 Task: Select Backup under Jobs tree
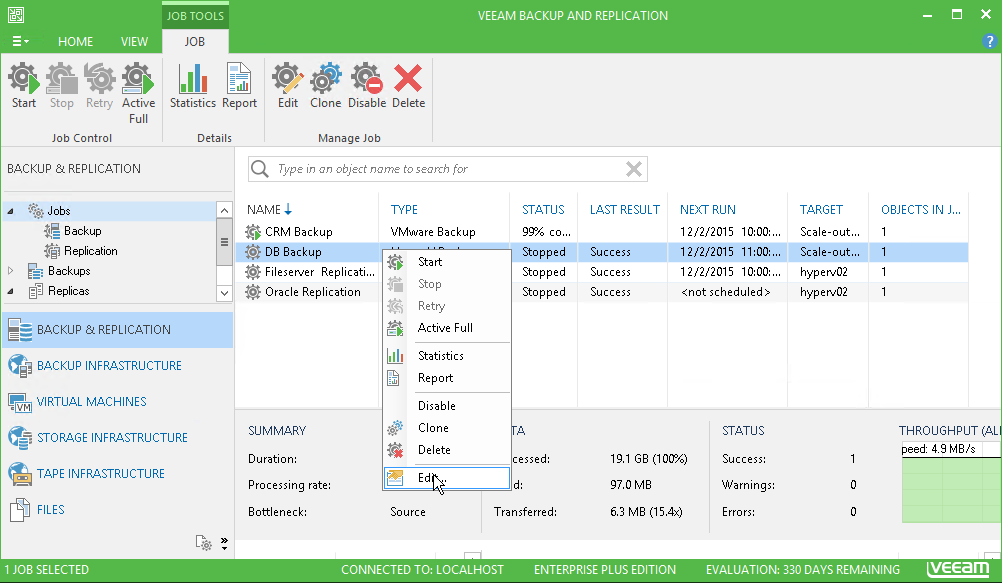82,231
